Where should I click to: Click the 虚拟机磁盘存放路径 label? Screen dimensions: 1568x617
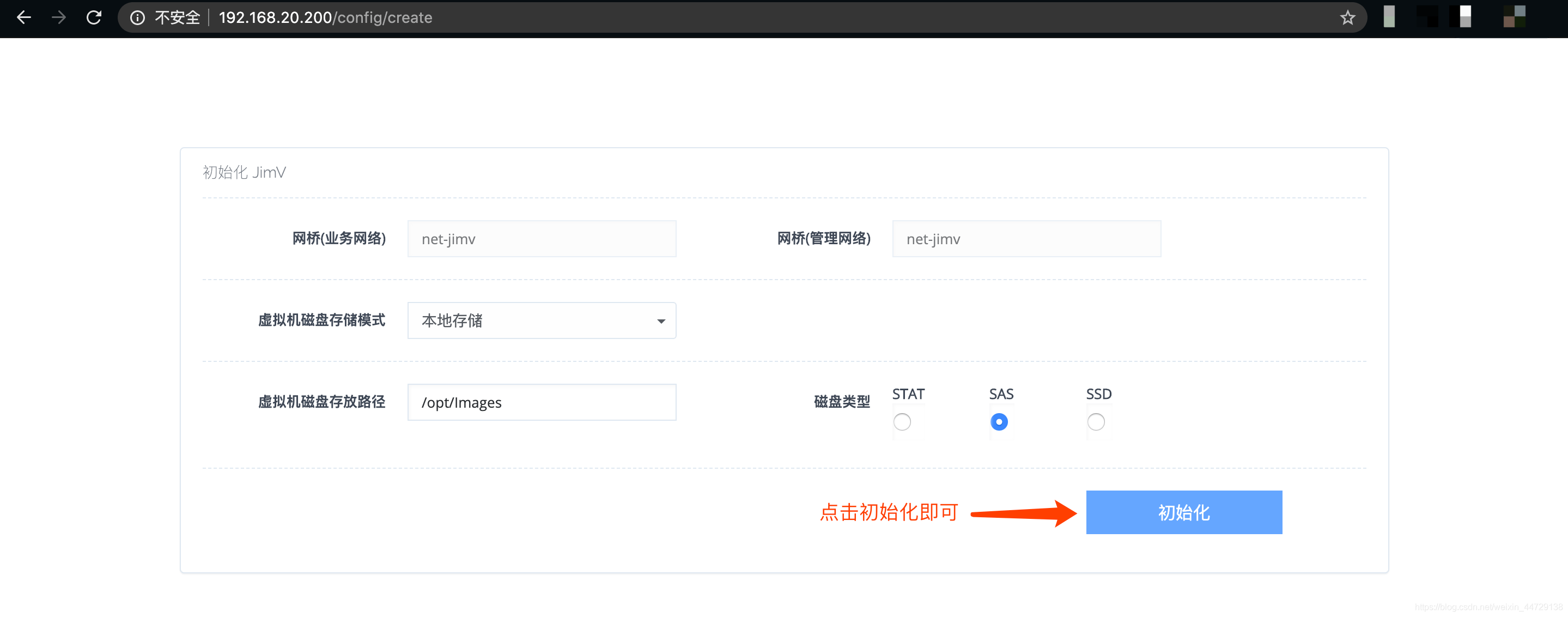coord(321,401)
